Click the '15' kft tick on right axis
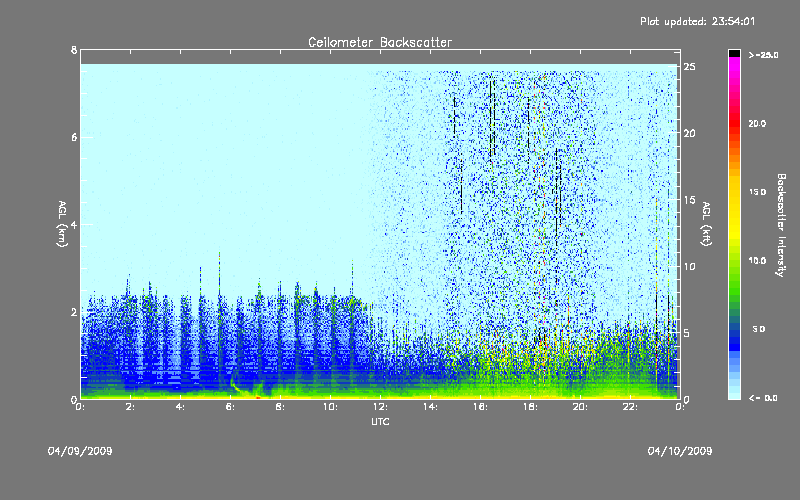 689,200
